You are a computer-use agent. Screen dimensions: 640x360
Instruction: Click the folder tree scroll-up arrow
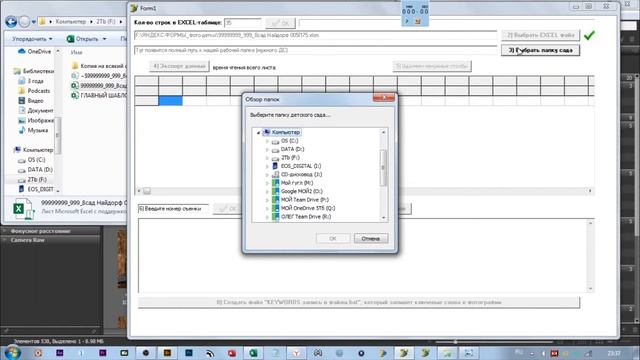coord(383,132)
